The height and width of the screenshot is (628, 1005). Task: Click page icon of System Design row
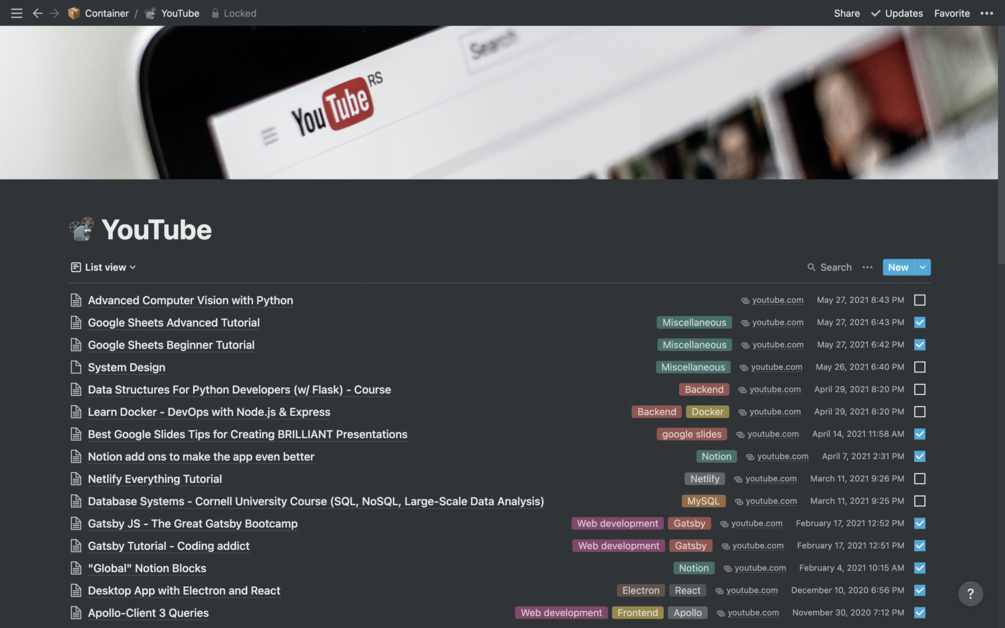76,367
